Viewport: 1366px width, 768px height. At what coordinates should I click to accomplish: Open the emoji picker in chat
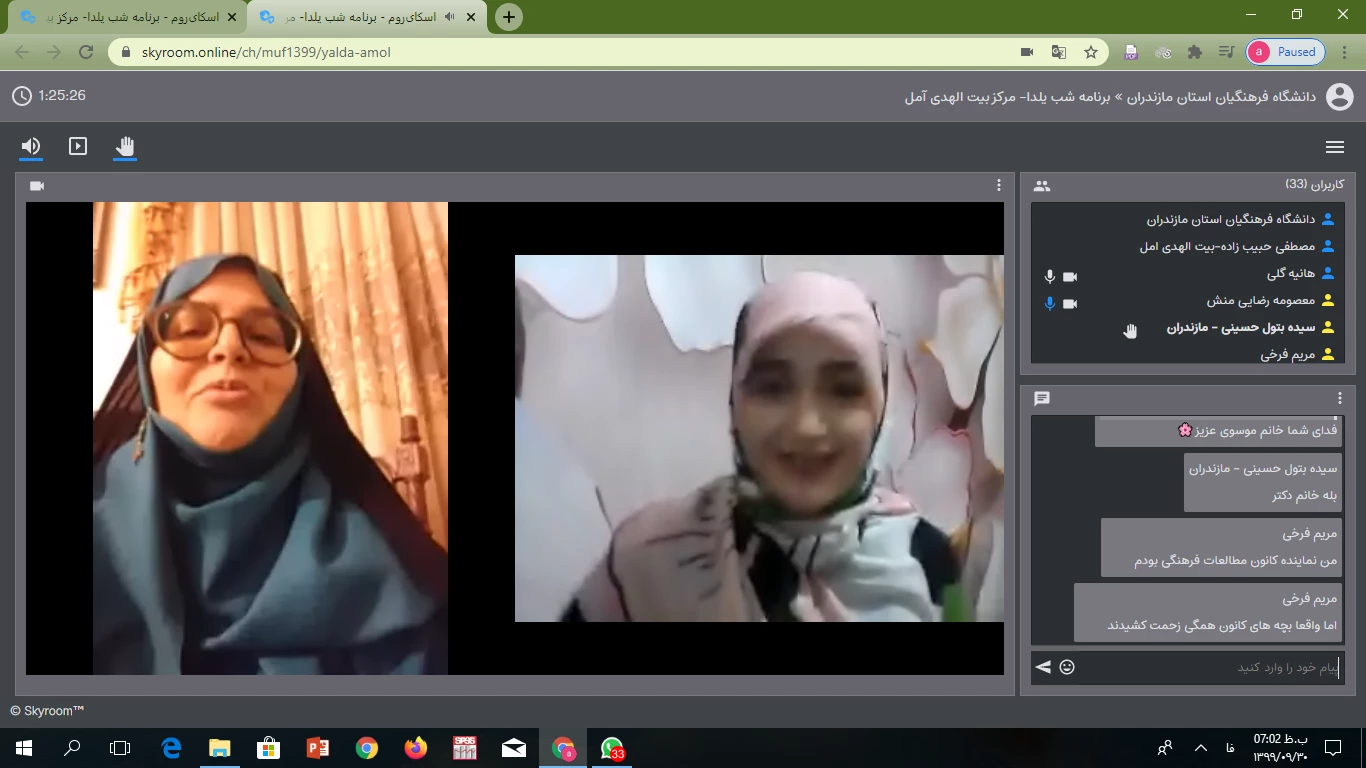pos(1067,667)
